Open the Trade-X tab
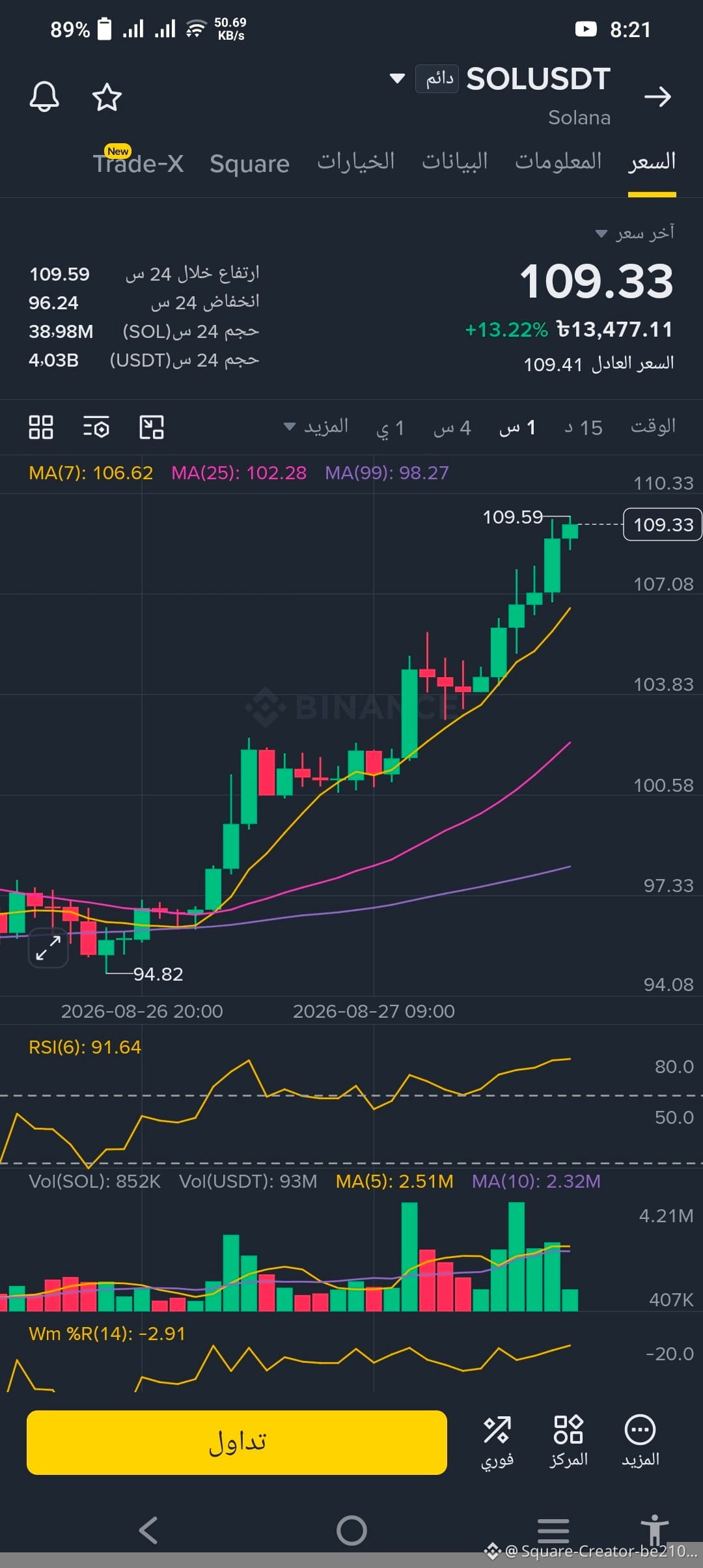Image resolution: width=703 pixels, height=1568 pixels. click(138, 163)
